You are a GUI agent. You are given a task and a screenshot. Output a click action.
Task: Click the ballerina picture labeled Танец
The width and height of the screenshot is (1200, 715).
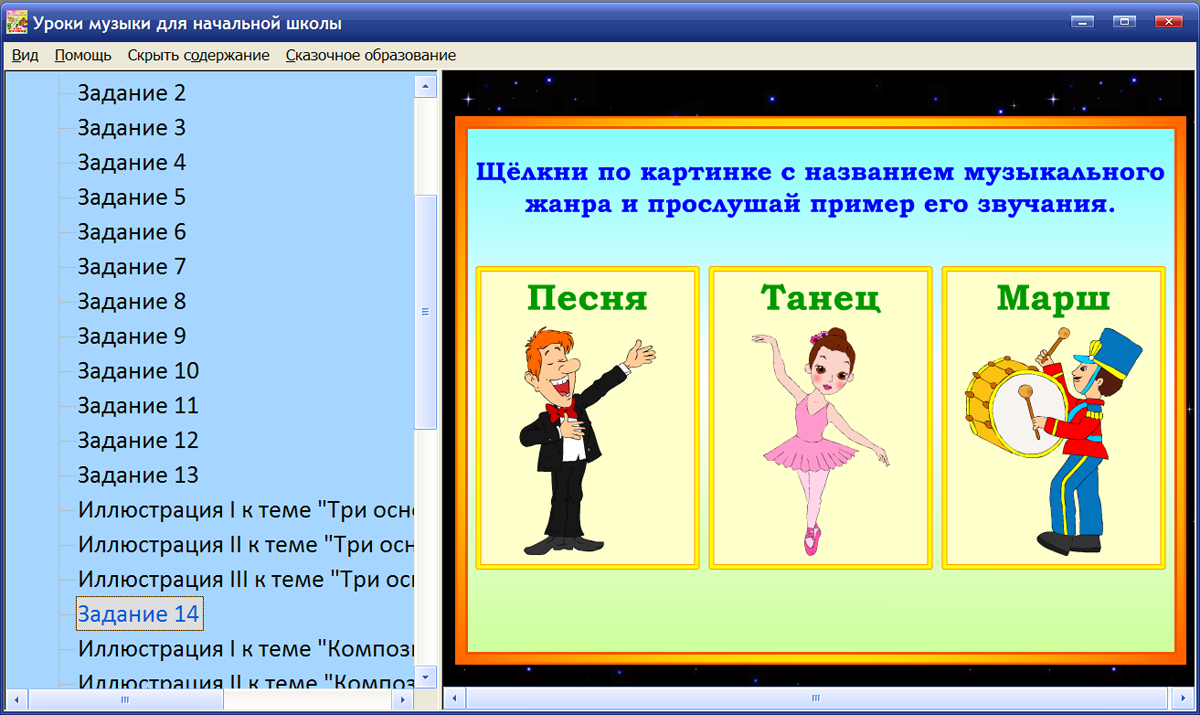(x=820, y=430)
